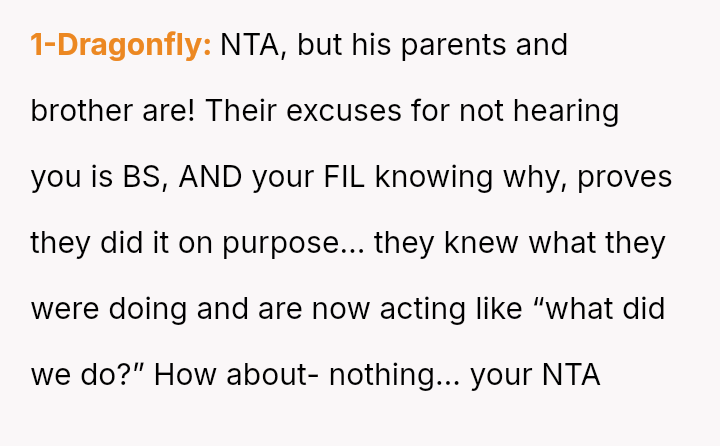Click the word "doing"
Image resolution: width=720 pixels, height=446 pixels.
click(148, 310)
